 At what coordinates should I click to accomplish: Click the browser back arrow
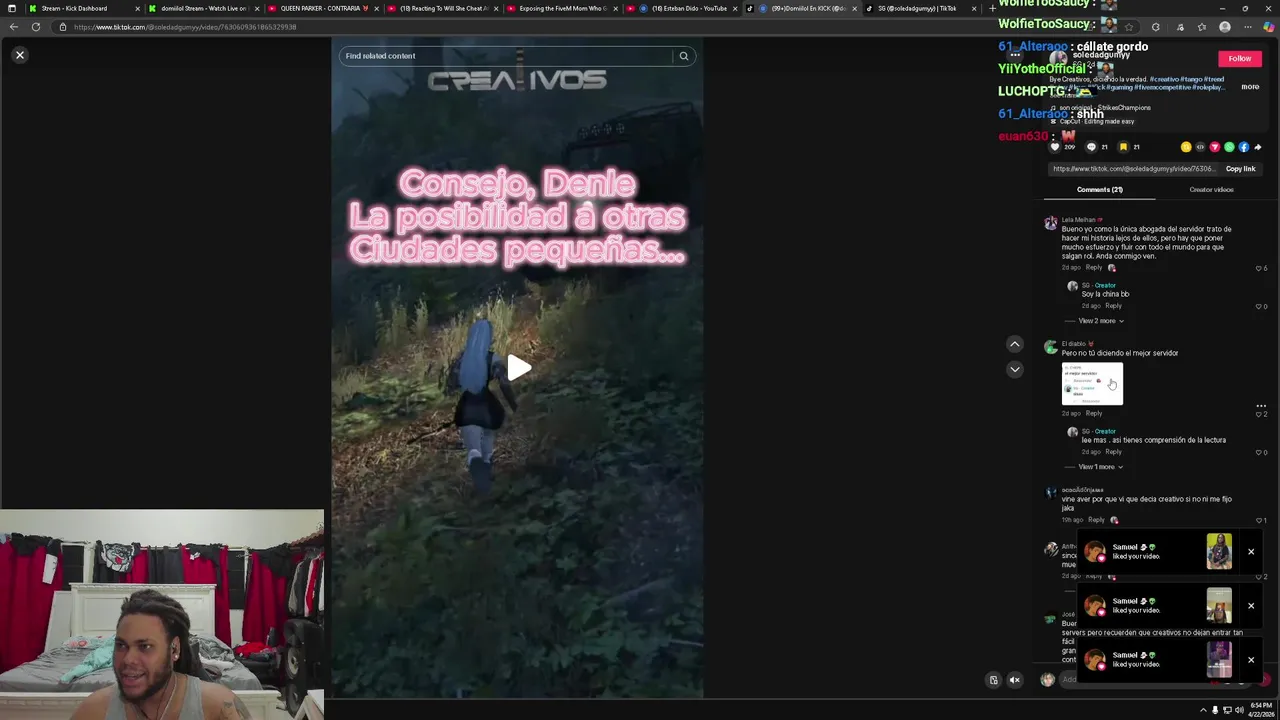(13, 27)
